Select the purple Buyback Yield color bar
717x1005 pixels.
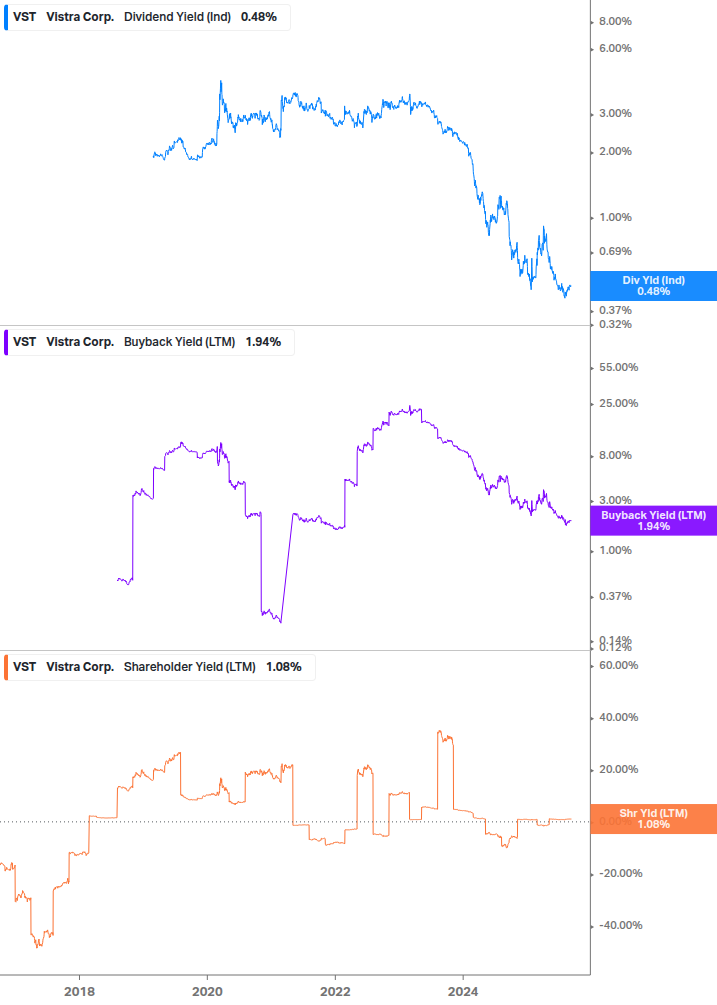click(6, 342)
